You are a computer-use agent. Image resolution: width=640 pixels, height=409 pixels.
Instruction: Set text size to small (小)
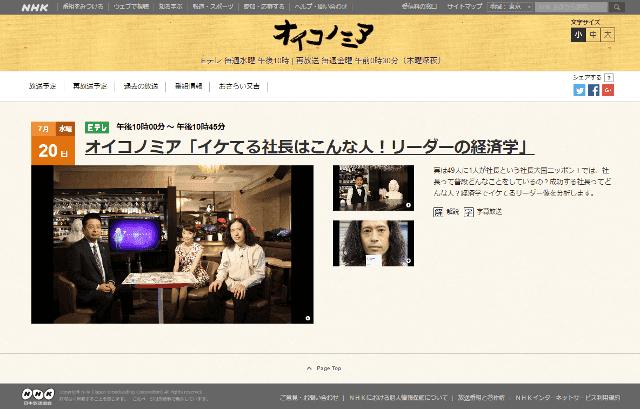tap(578, 35)
